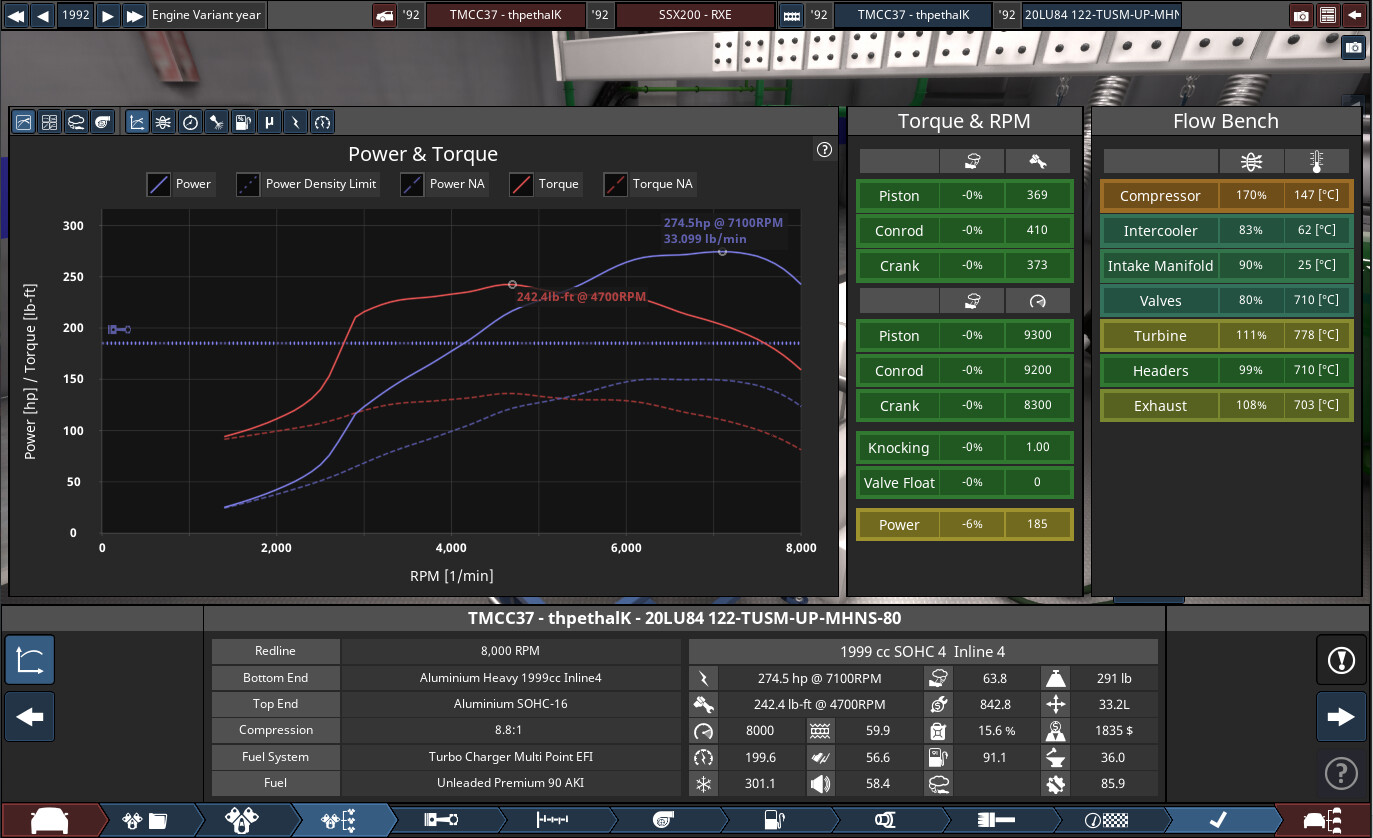1373x838 pixels.
Task: Open the SSX200 - RXE trim selector
Action: [695, 16]
